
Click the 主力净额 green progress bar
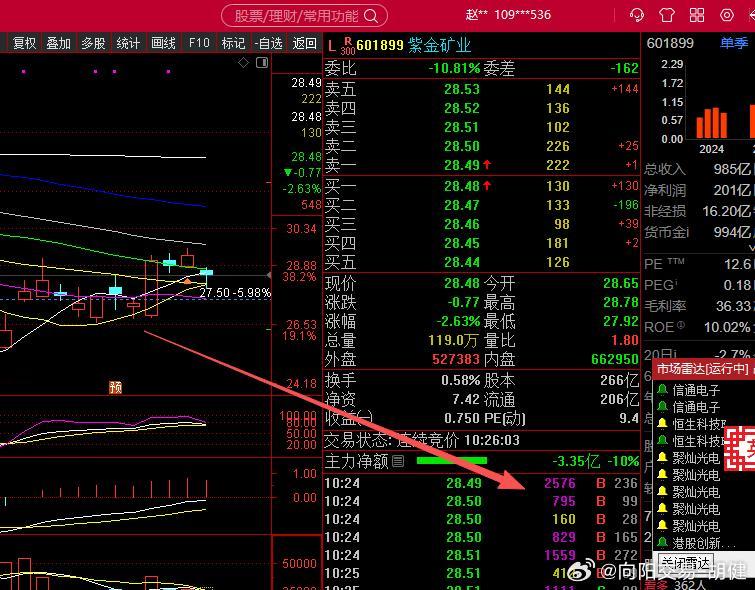(452, 461)
